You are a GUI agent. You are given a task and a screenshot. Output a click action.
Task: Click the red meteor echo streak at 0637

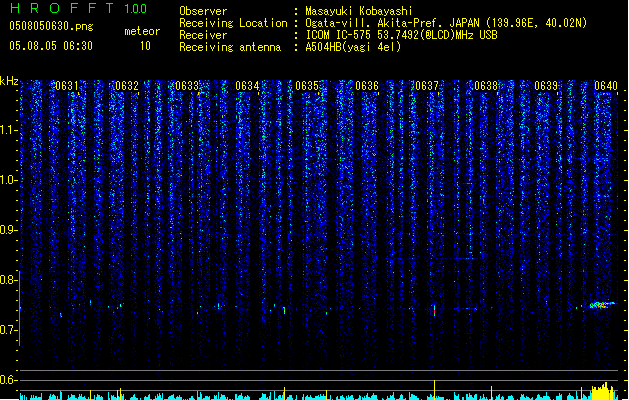point(434,310)
